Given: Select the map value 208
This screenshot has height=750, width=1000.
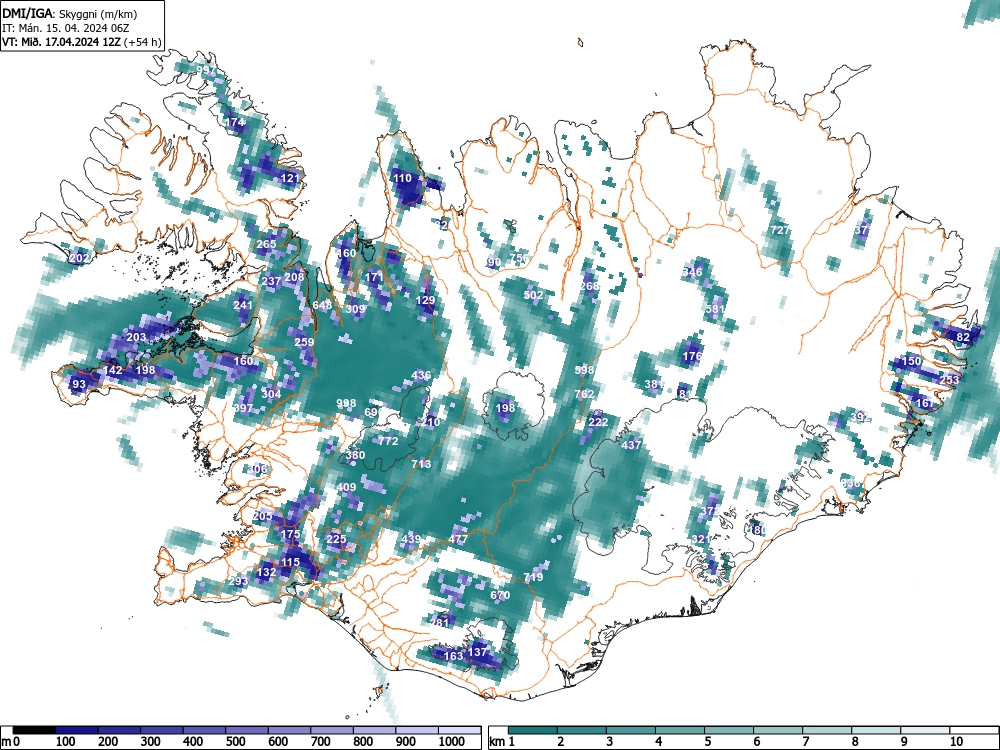Looking at the screenshot, I should (x=294, y=277).
